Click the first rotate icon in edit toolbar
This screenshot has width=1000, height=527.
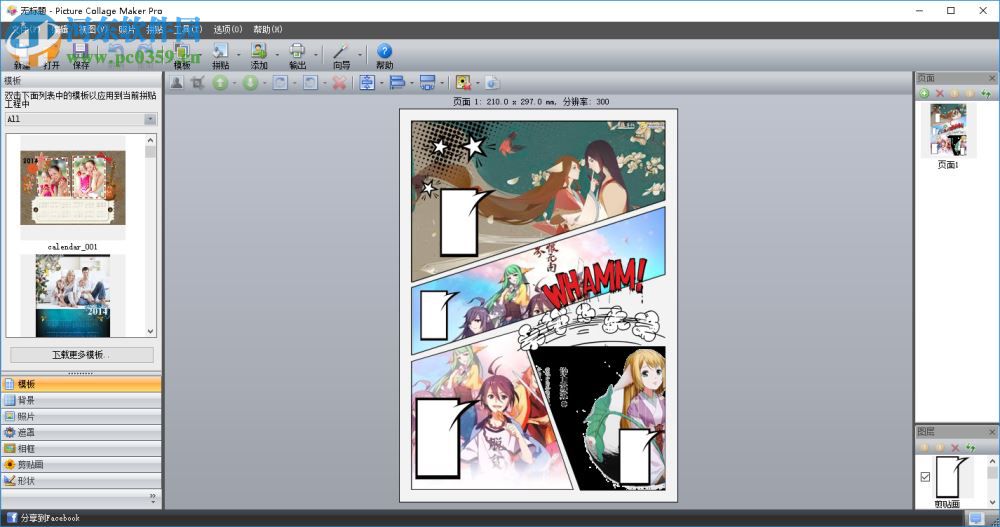tap(280, 82)
